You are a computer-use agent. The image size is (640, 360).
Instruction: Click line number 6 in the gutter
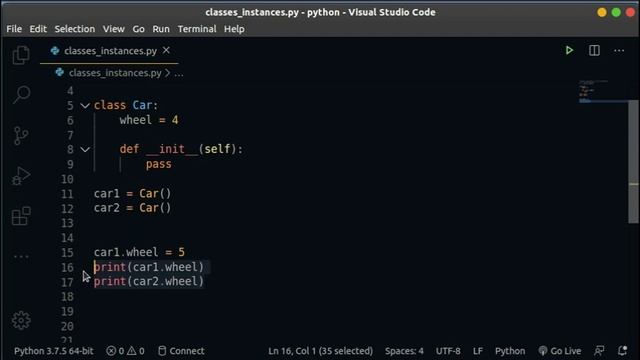pos(70,120)
